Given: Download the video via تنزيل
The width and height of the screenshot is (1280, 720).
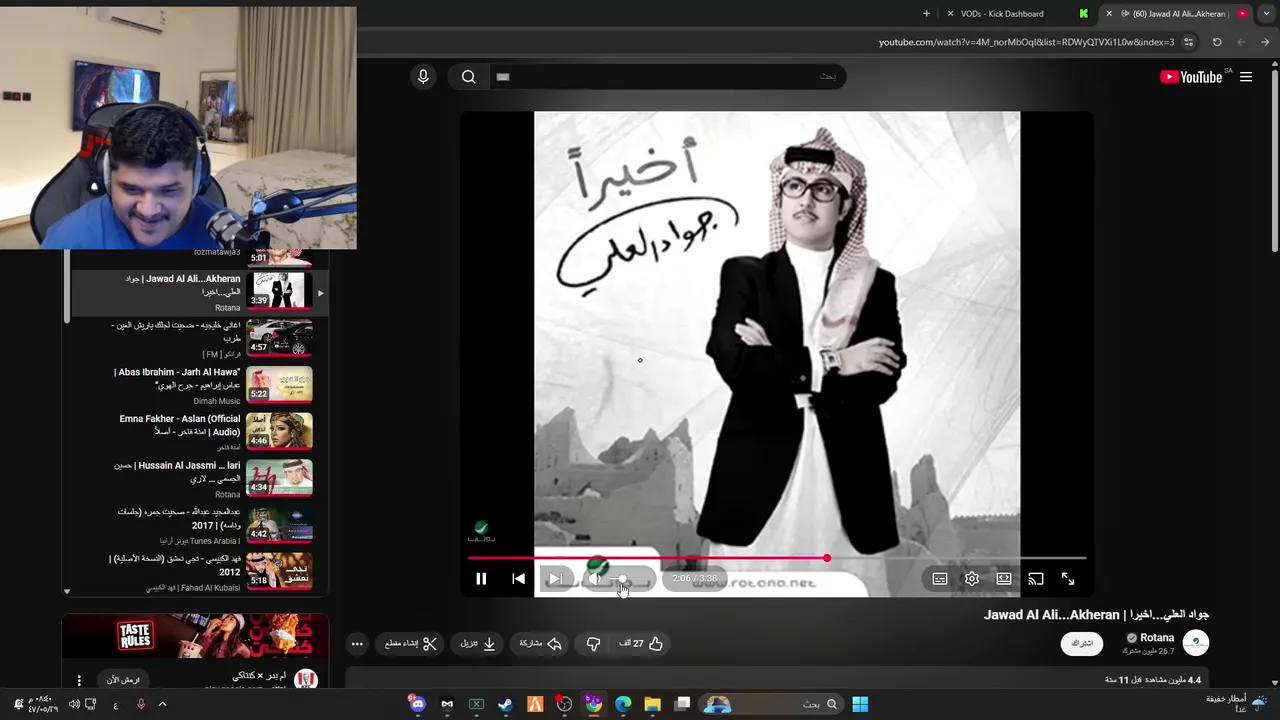Looking at the screenshot, I should [x=478, y=644].
